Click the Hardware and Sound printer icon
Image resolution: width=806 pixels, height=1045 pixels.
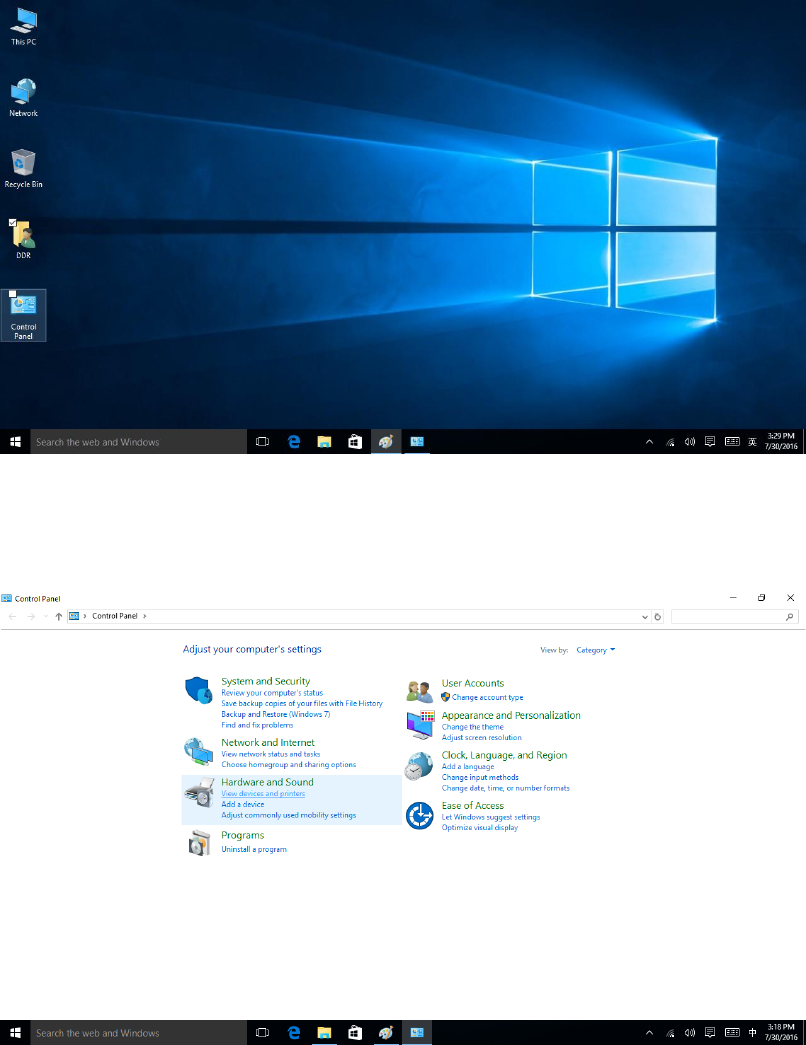point(199,791)
